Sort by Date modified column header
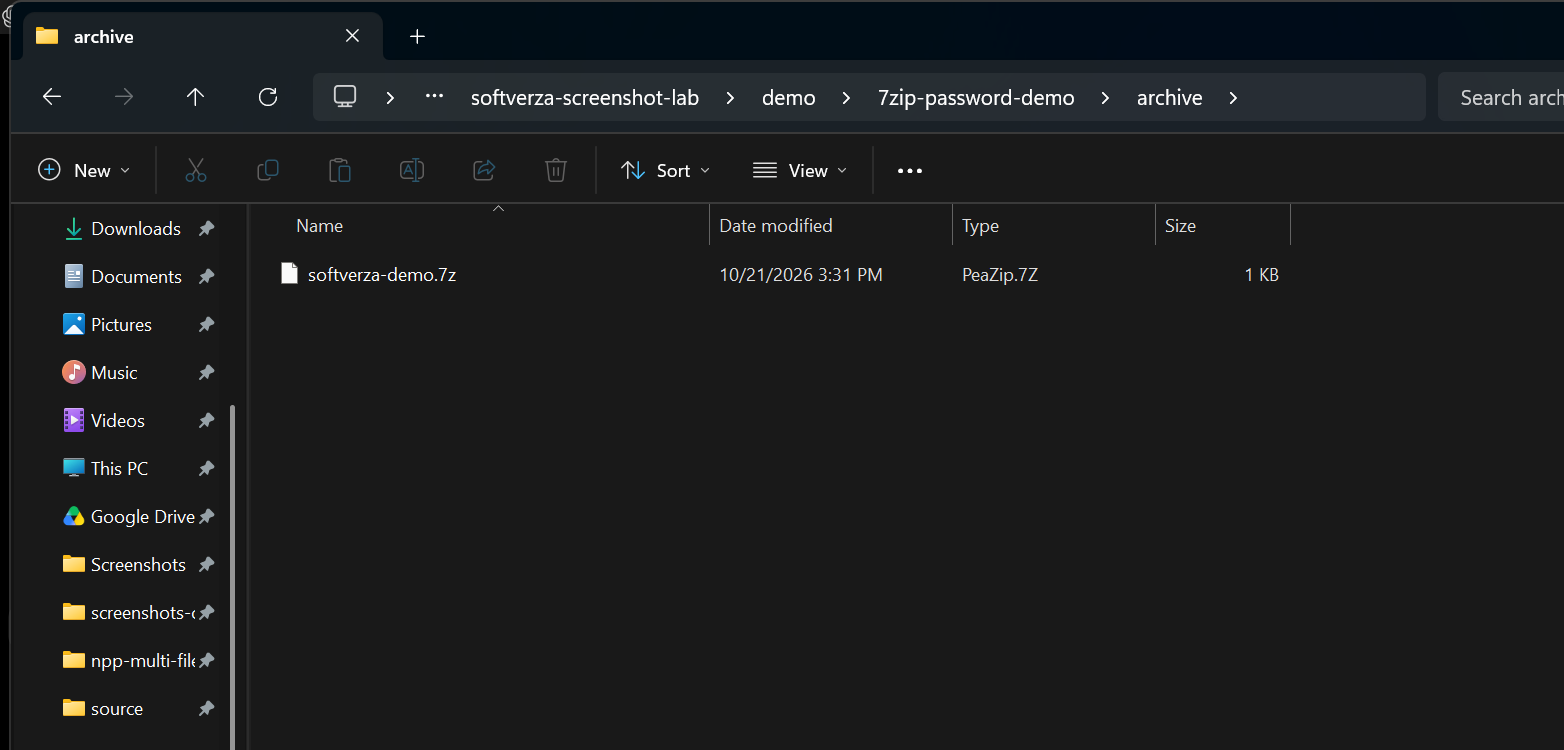The height and width of the screenshot is (750, 1564). point(776,226)
